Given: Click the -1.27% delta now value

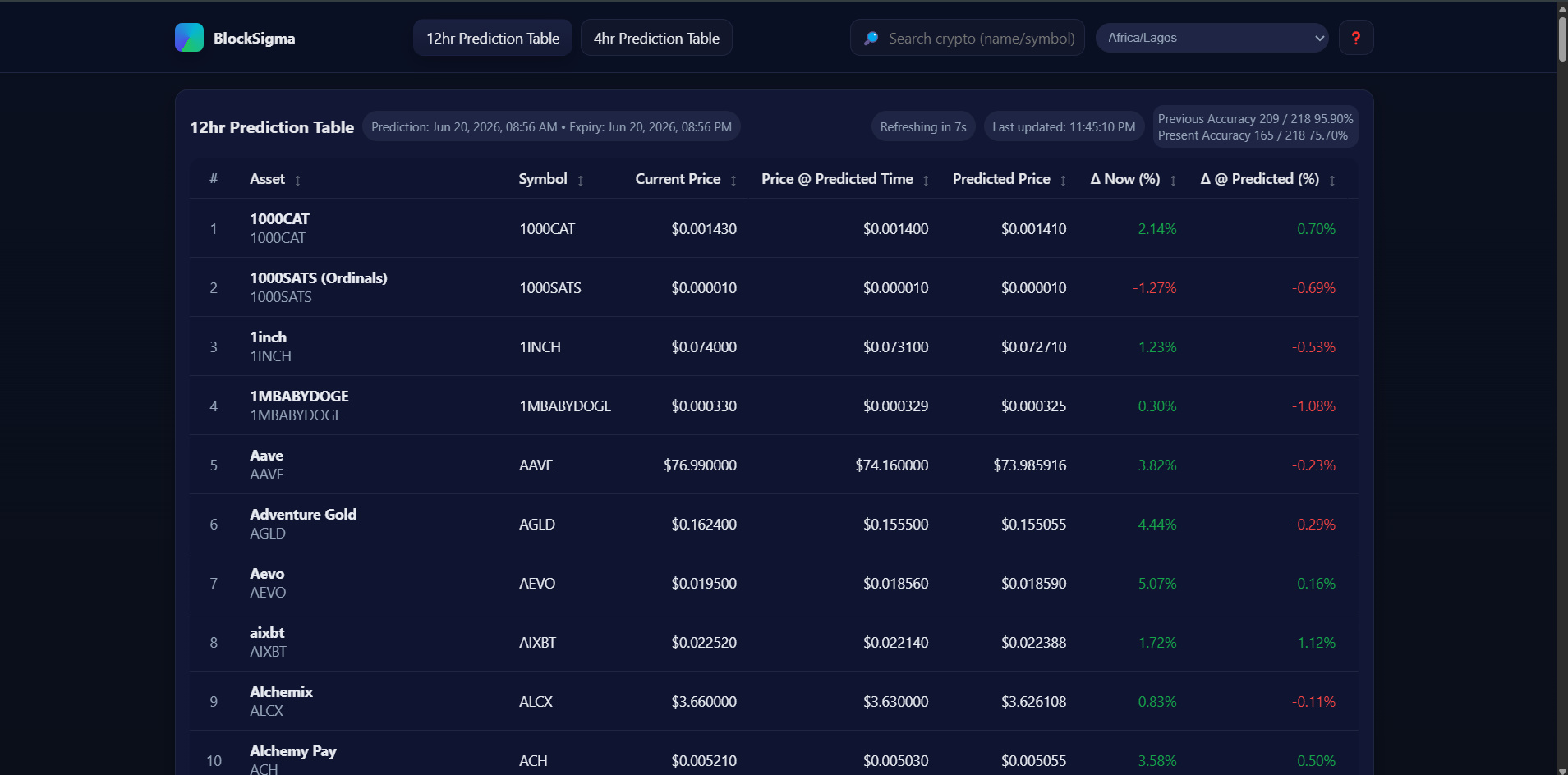Looking at the screenshot, I should point(1155,287).
